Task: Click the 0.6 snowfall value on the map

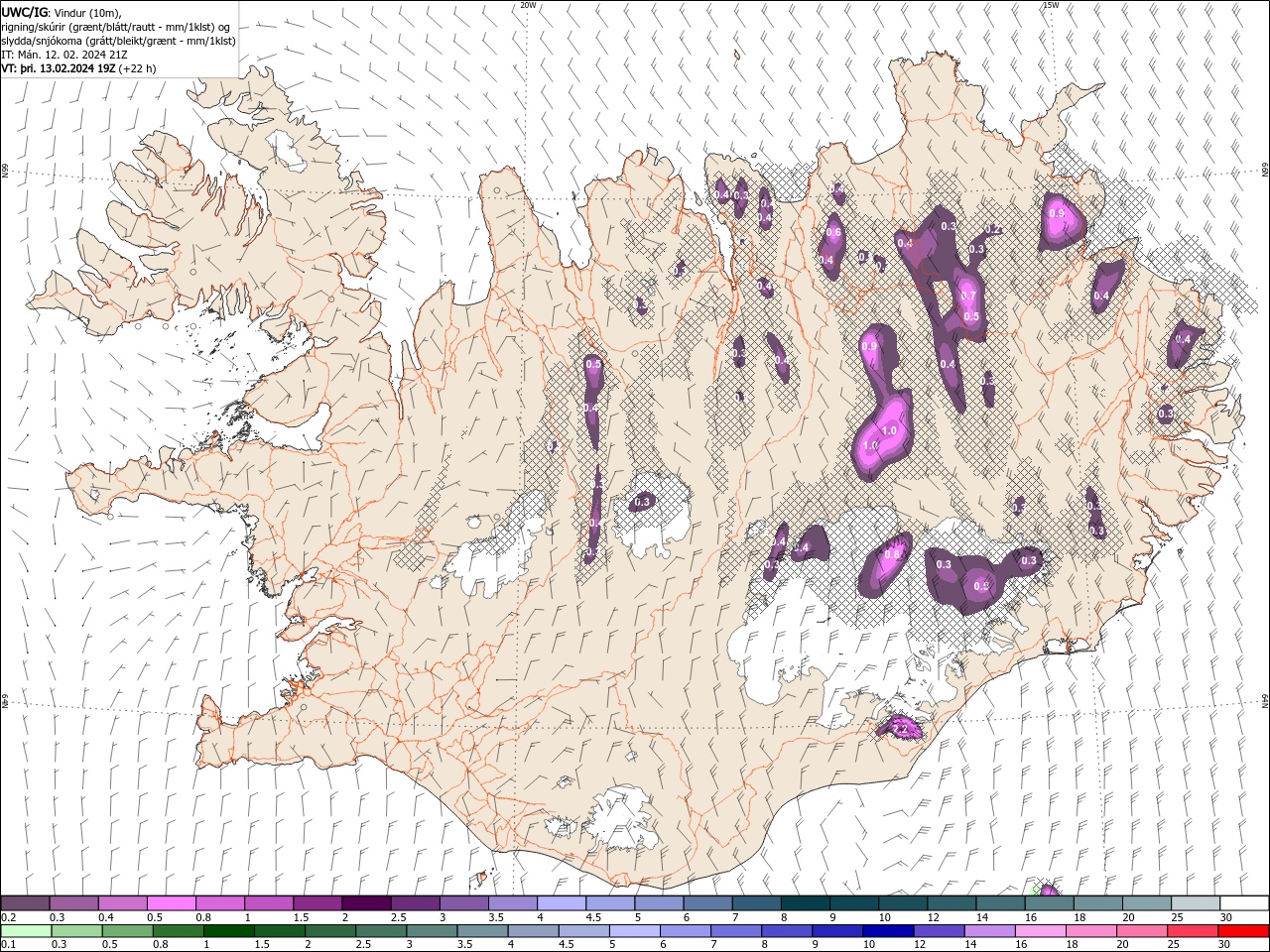Action: (833, 233)
